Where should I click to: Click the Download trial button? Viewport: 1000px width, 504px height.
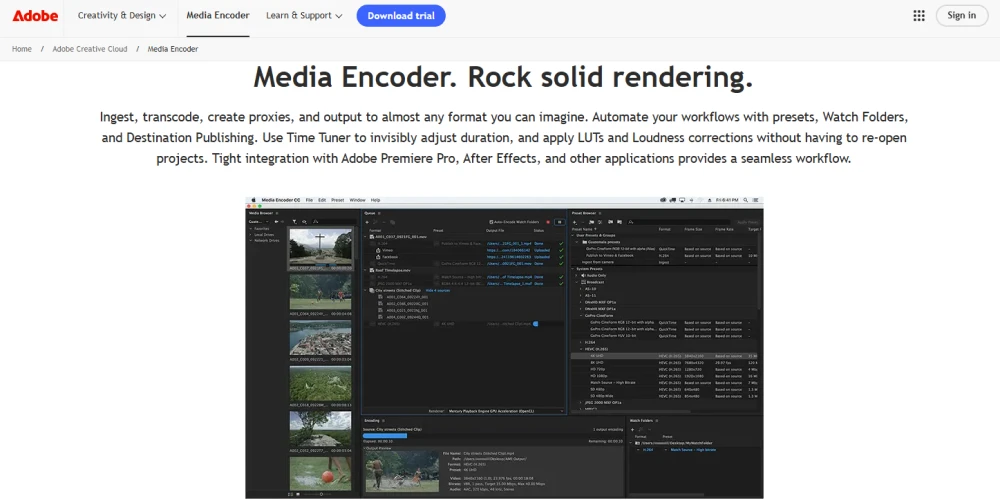[401, 15]
